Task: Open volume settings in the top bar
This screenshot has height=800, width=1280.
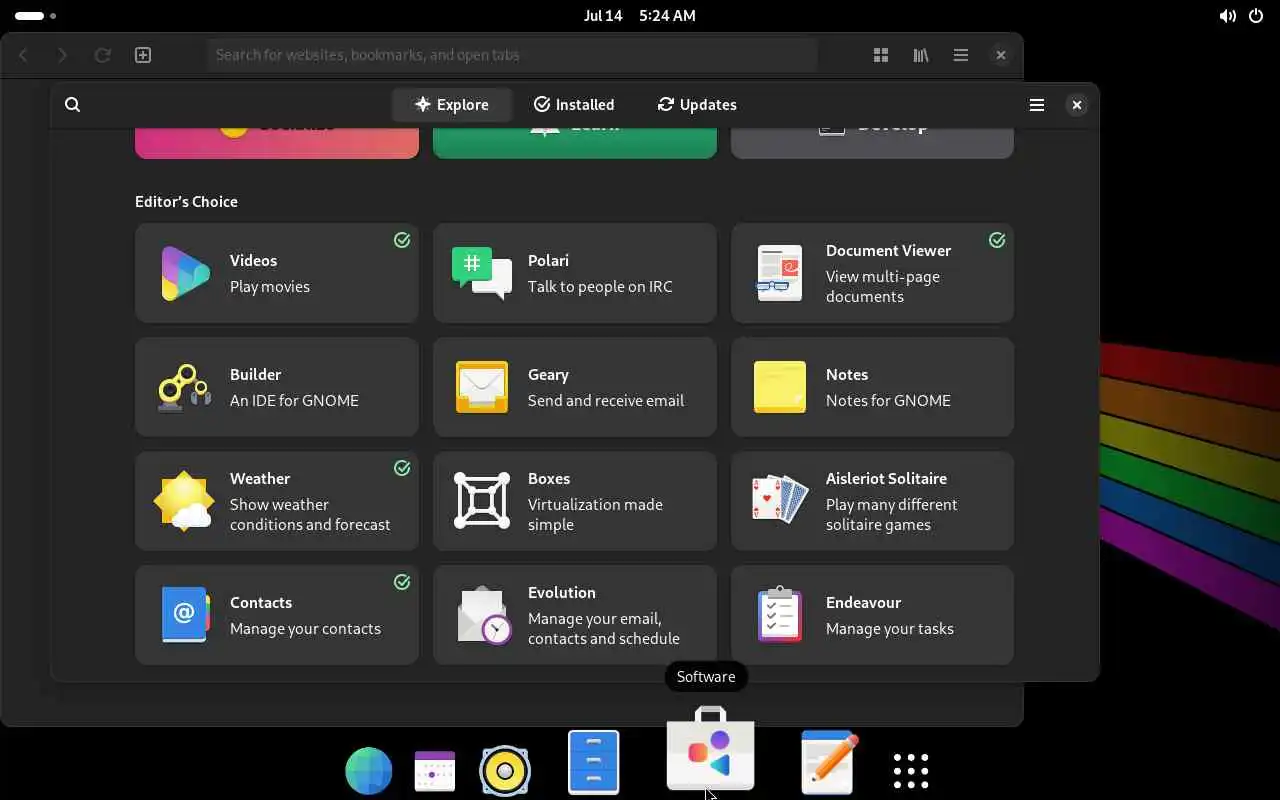Action: tap(1227, 16)
